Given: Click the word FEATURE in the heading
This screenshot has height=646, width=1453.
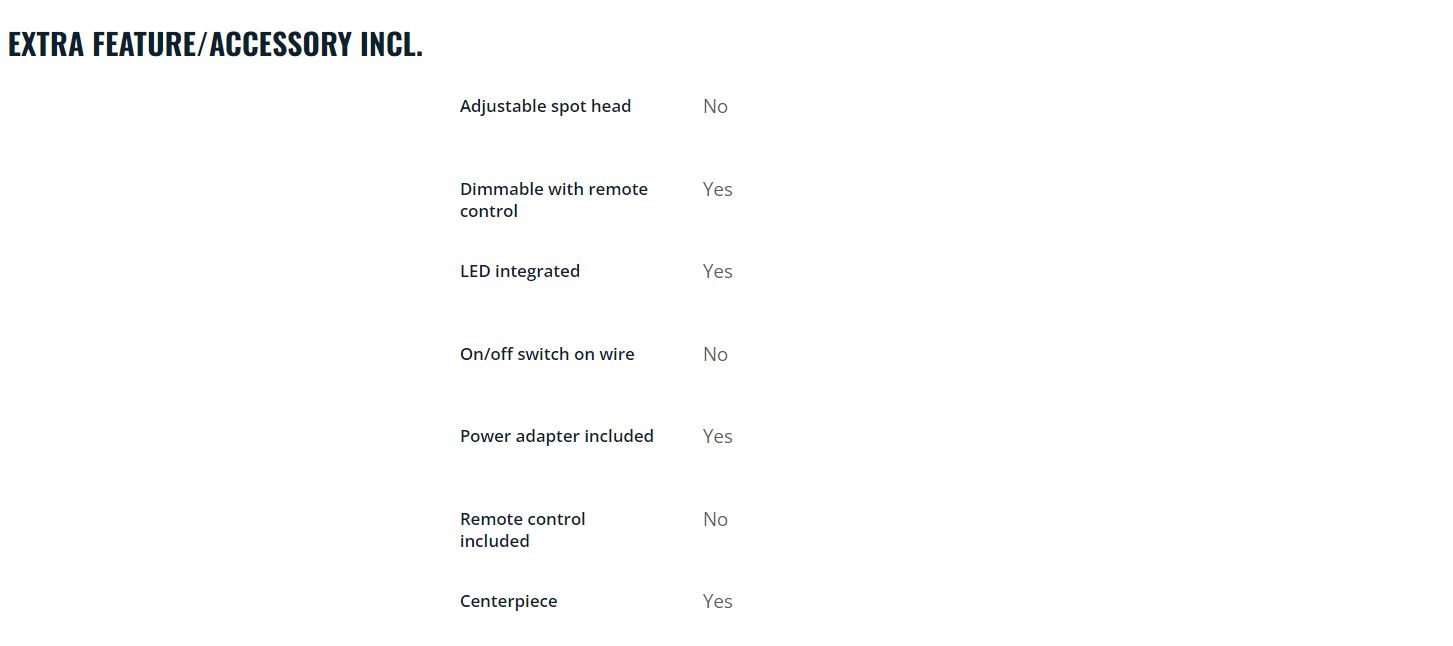Looking at the screenshot, I should pos(145,45).
